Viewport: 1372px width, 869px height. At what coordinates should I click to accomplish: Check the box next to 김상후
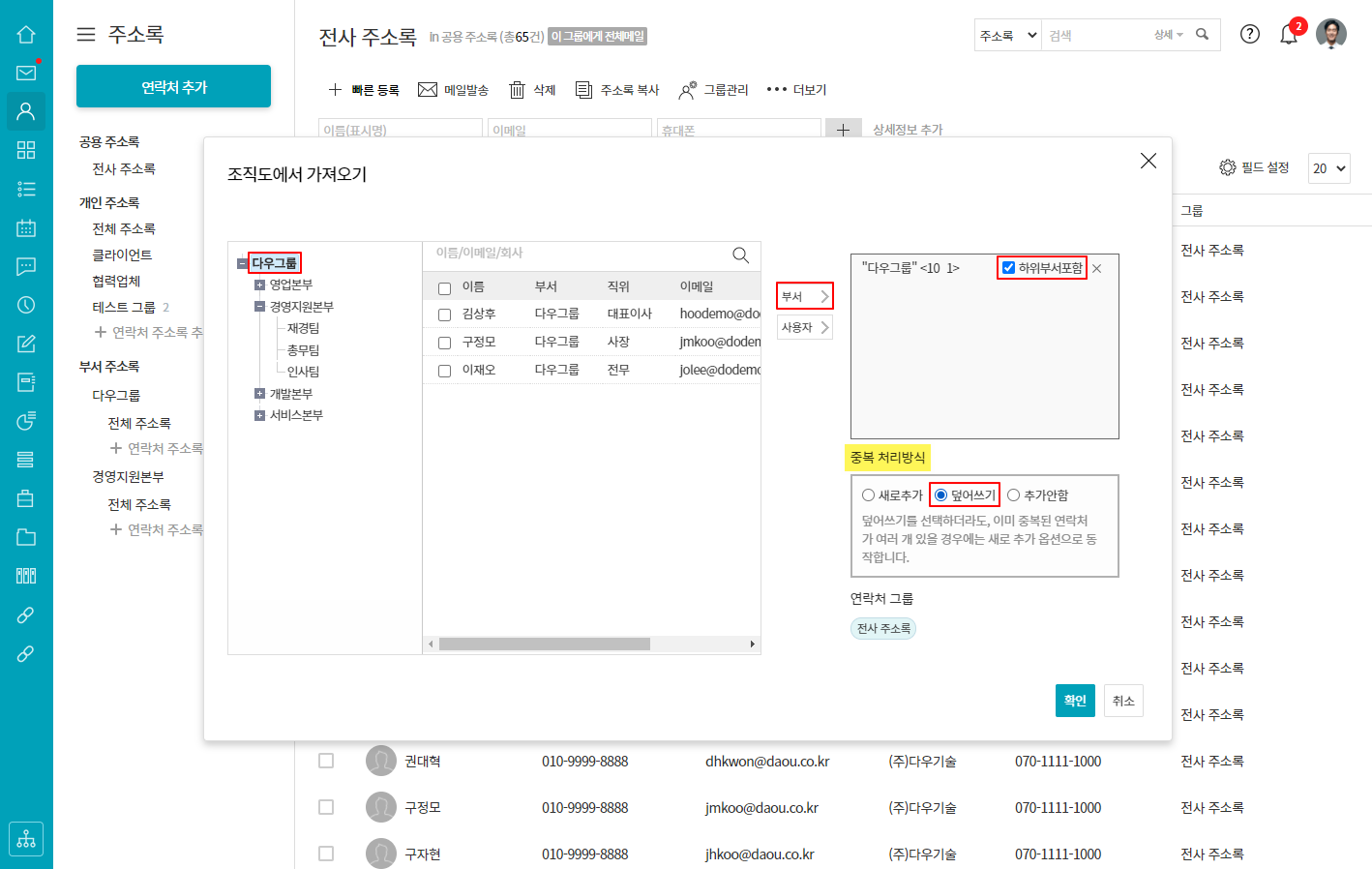click(445, 315)
